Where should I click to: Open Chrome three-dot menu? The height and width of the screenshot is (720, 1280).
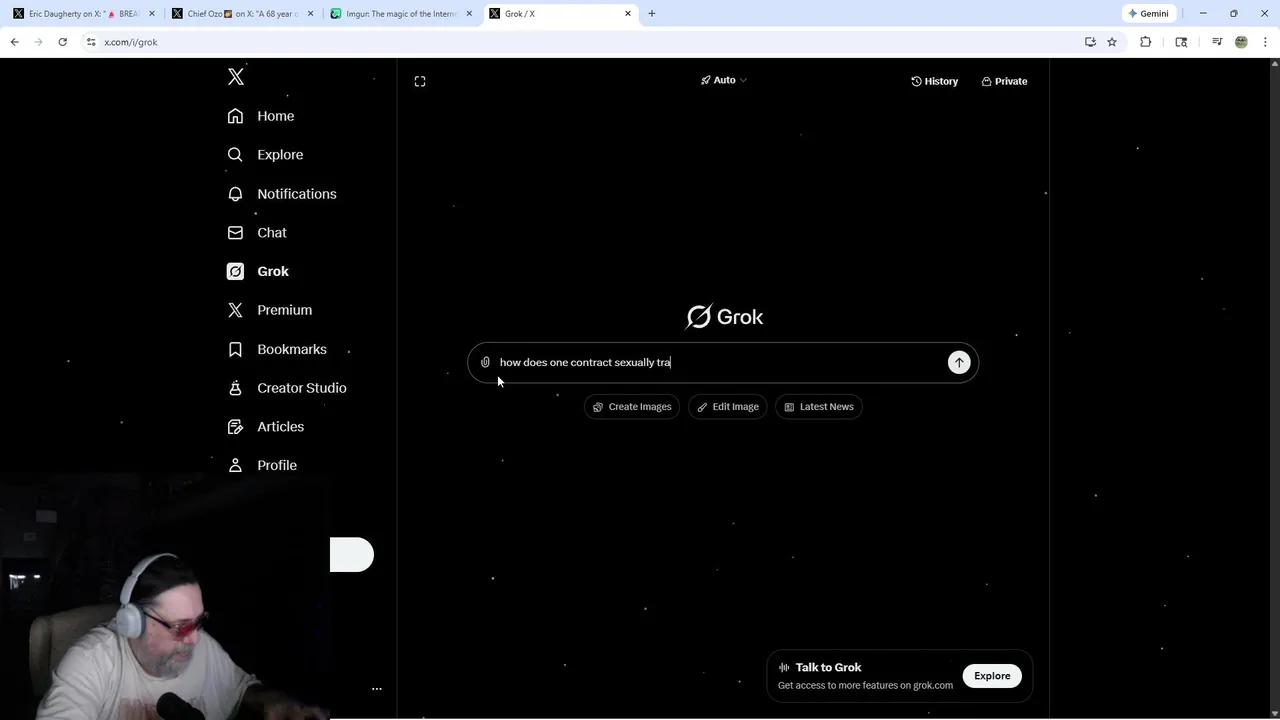(x=1266, y=42)
